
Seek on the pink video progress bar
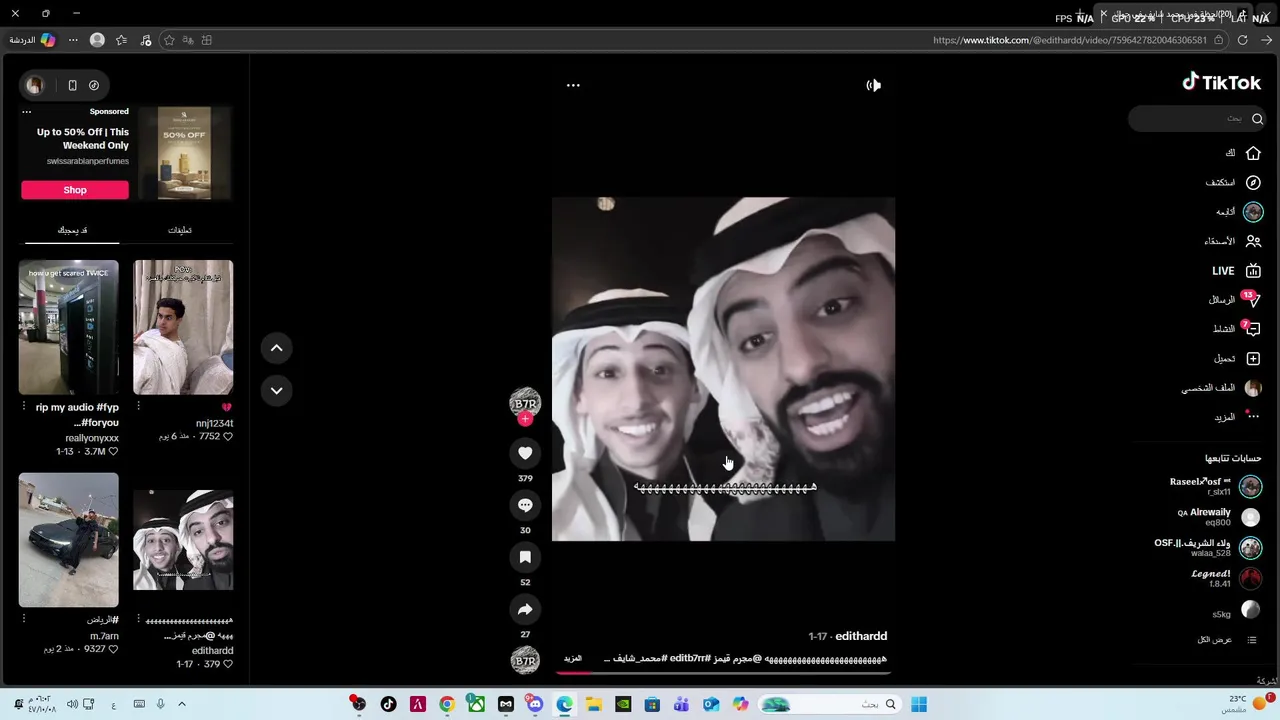(x=724, y=672)
